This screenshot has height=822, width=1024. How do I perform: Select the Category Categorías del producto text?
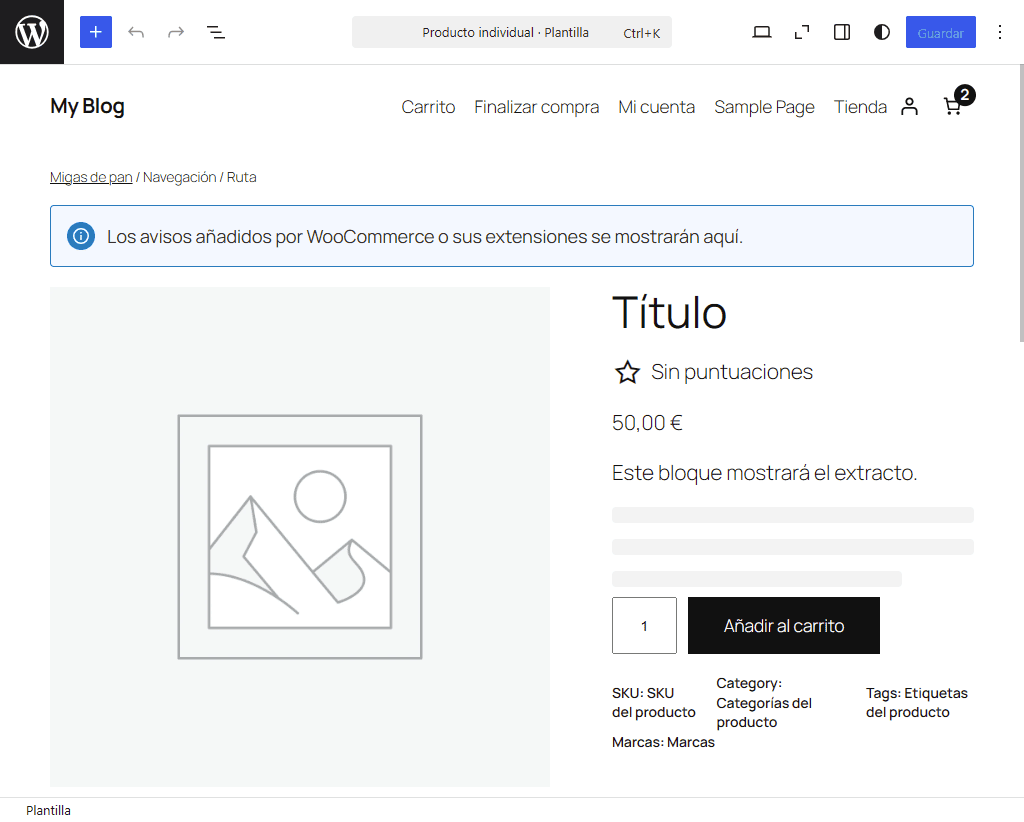[764, 703]
